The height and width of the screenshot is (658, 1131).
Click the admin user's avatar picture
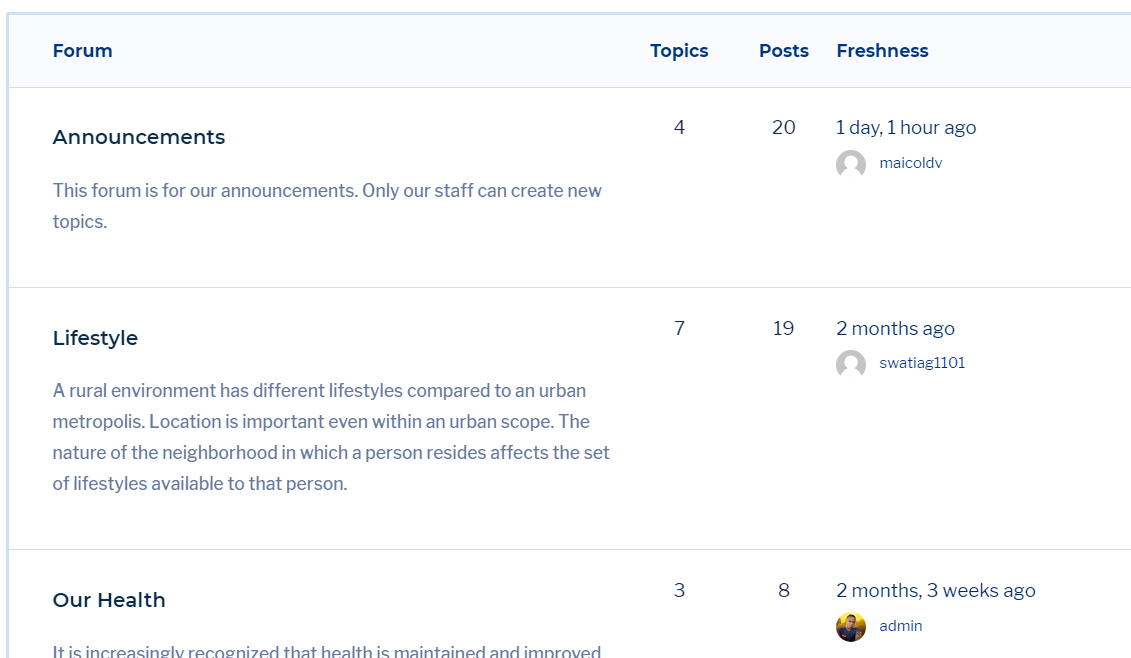(851, 627)
